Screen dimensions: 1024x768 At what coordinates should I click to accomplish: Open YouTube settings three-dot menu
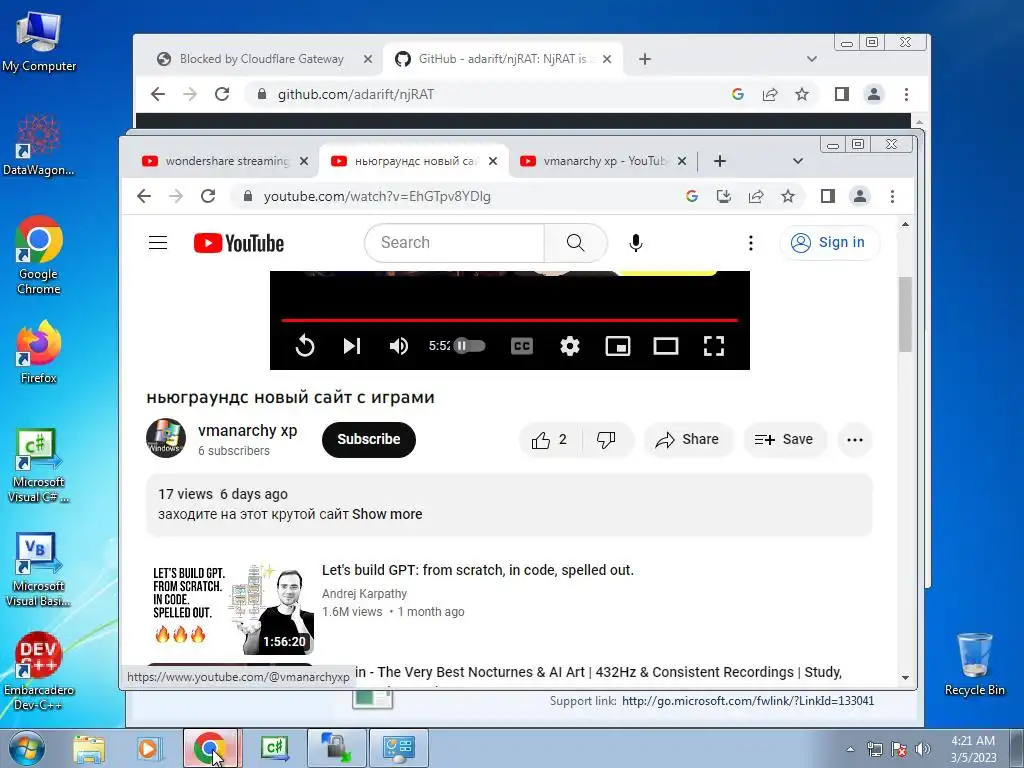pos(750,243)
